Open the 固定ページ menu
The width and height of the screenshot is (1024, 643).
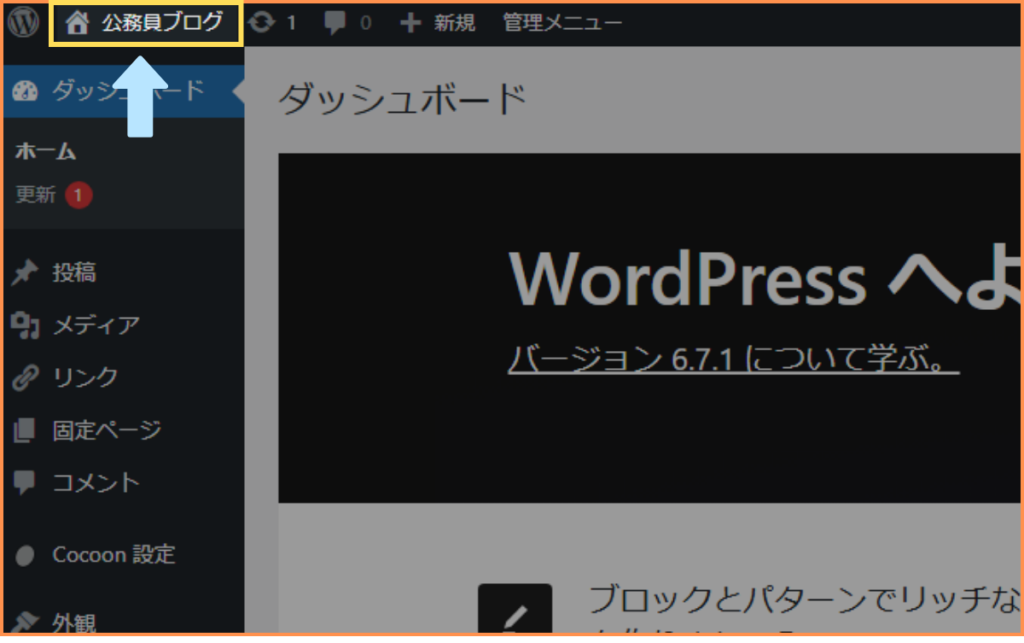point(106,430)
